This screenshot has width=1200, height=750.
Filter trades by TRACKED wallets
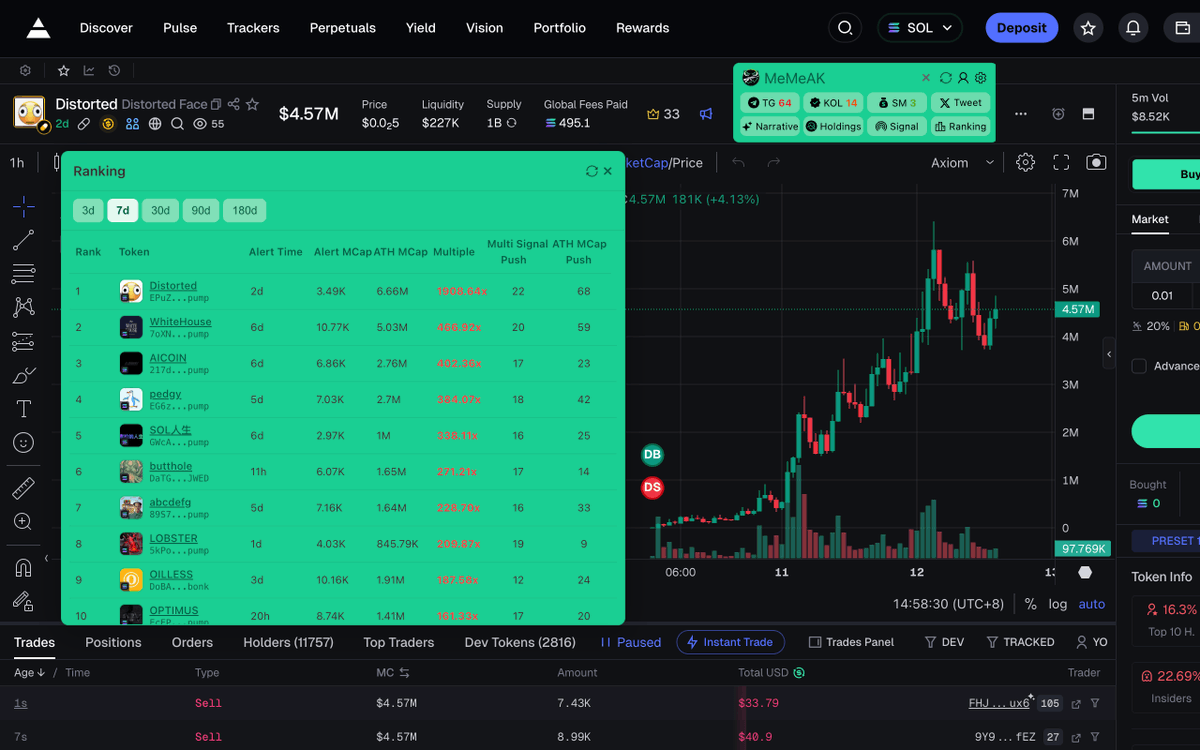point(1020,642)
